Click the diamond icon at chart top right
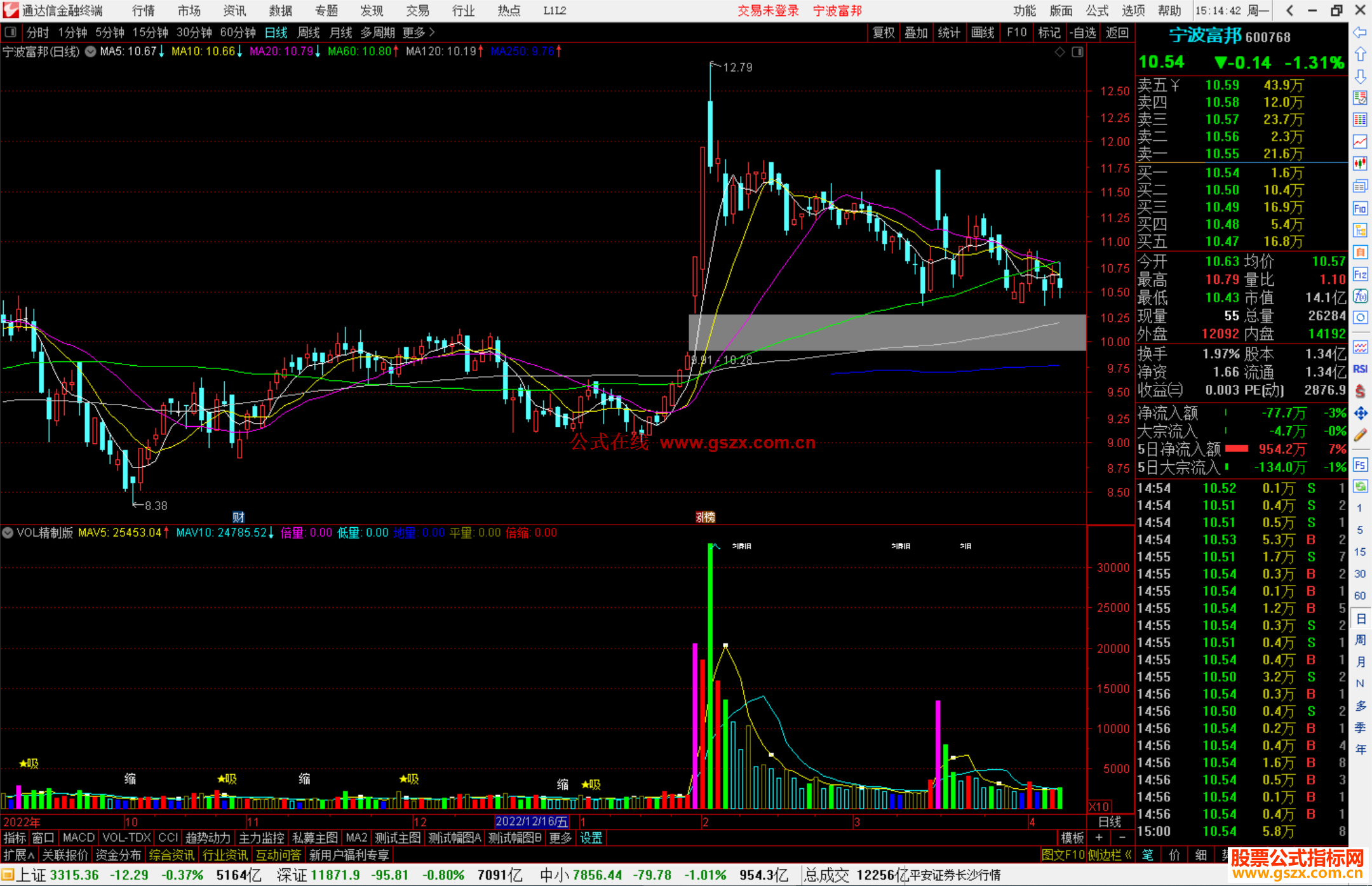Viewport: 1372px width, 886px height. point(1059,52)
